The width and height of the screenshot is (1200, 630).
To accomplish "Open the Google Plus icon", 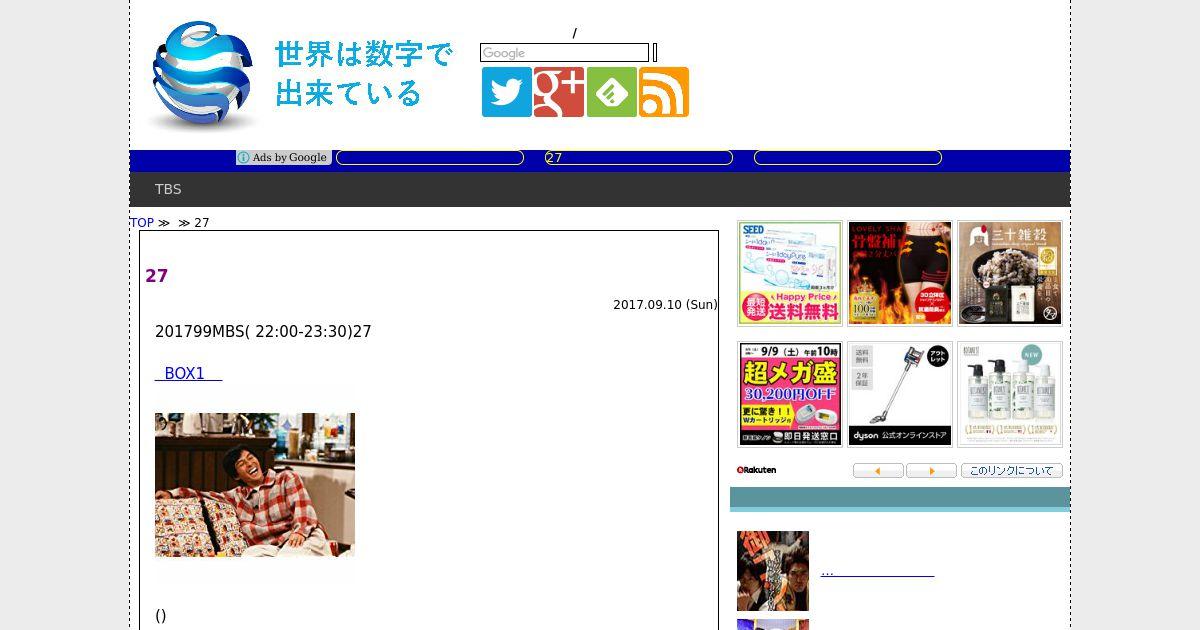I will pyautogui.click(x=559, y=92).
